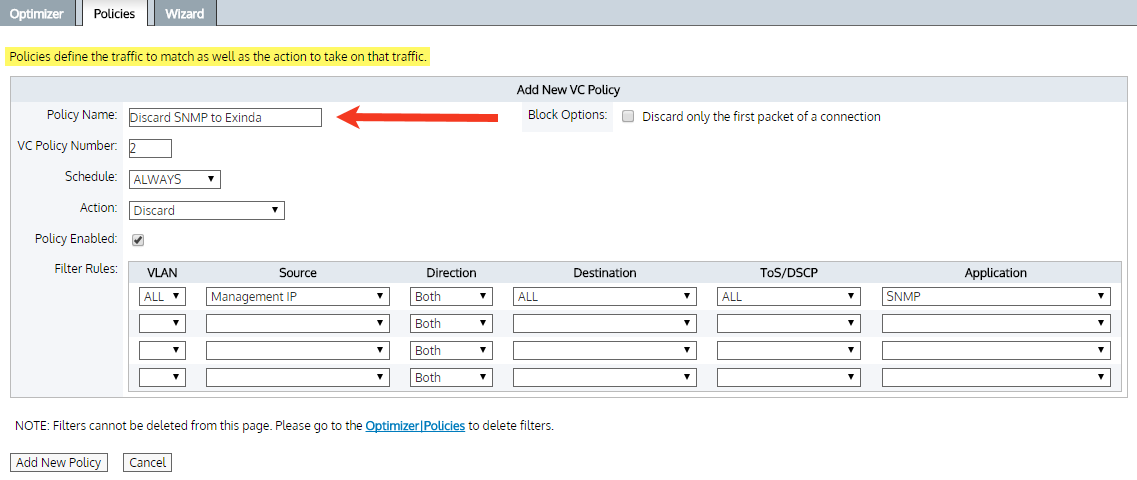Click the VC Policy Number field

coord(150,148)
